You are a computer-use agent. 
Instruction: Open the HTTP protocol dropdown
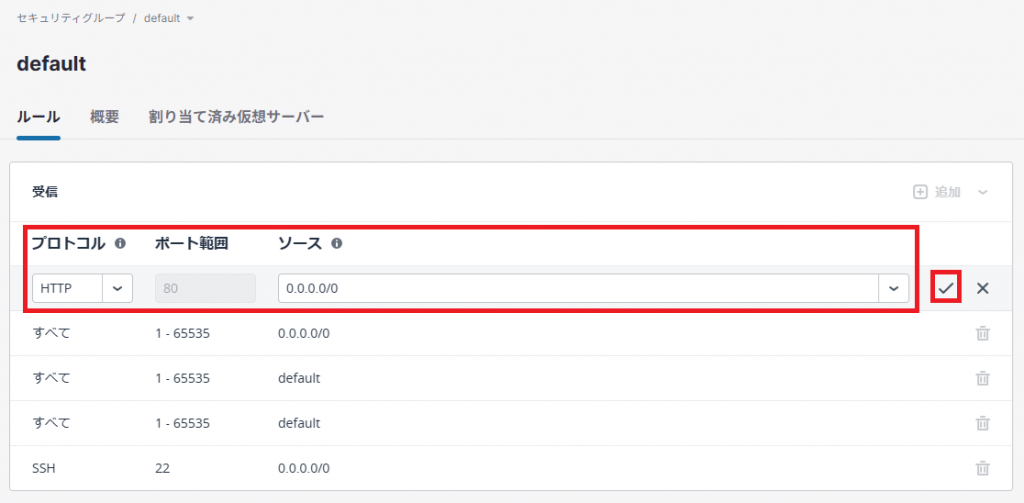tap(118, 288)
